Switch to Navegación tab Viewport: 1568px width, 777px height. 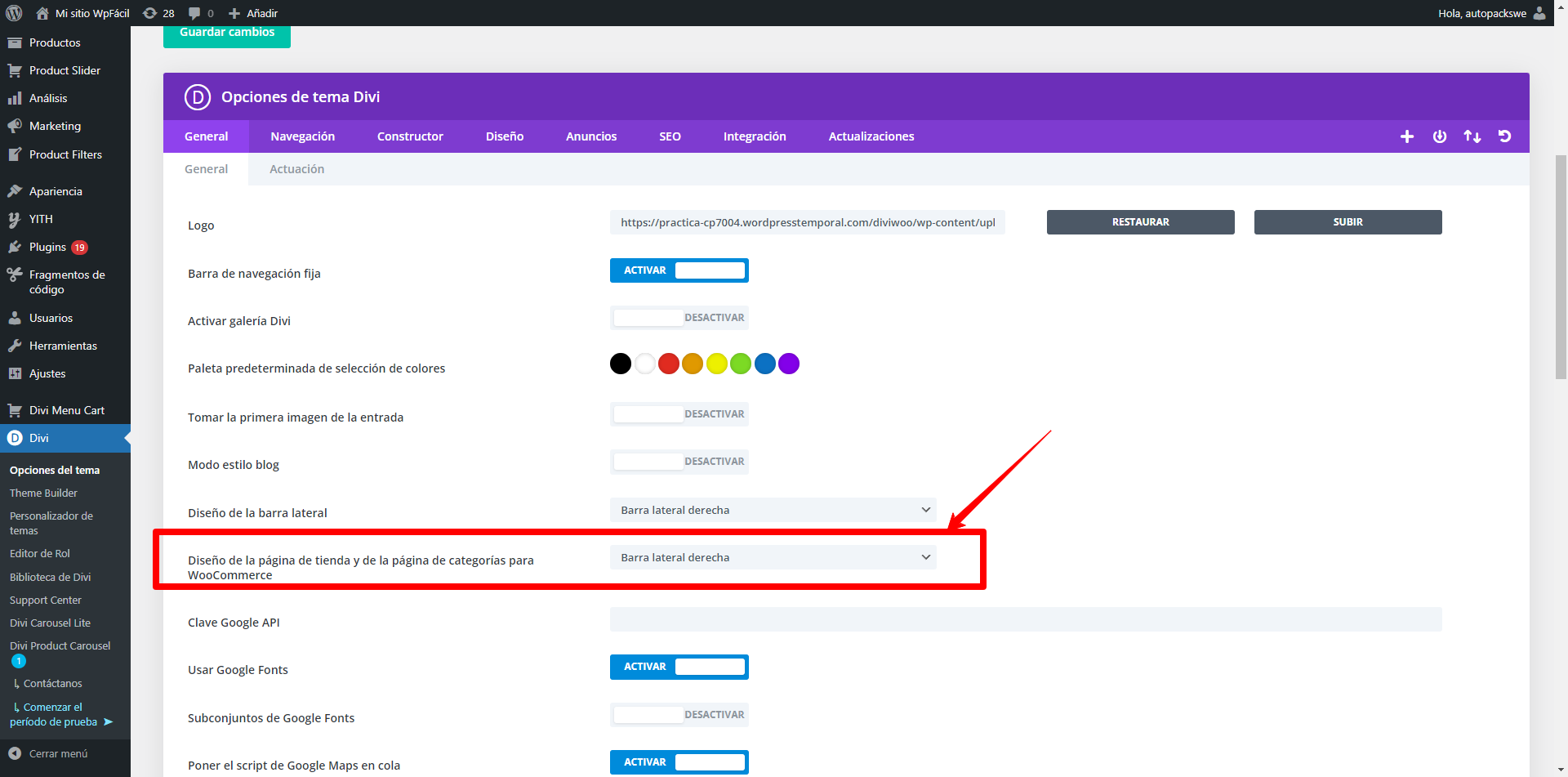click(x=303, y=136)
